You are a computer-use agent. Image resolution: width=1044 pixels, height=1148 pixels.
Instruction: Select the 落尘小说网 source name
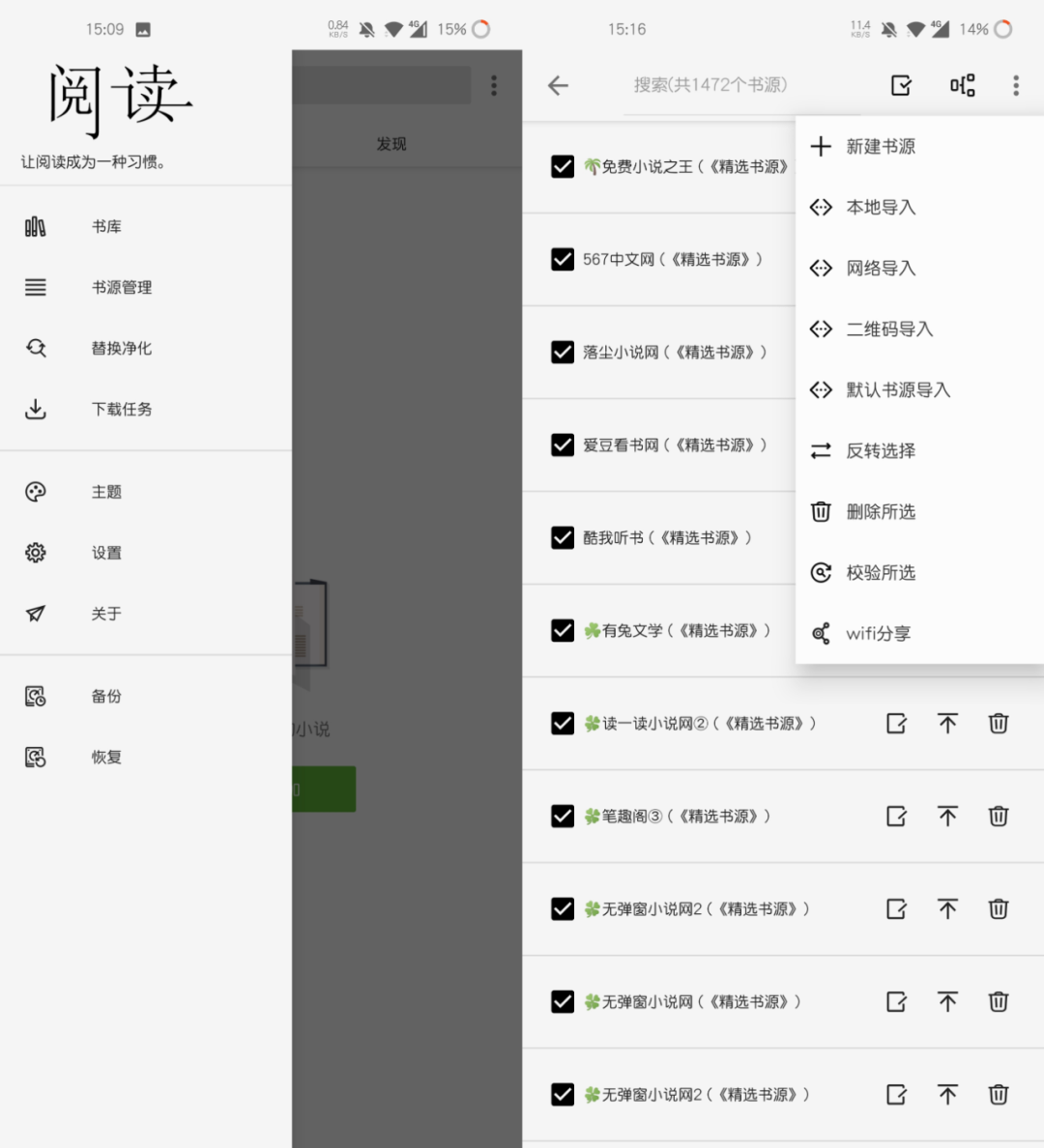tap(675, 352)
